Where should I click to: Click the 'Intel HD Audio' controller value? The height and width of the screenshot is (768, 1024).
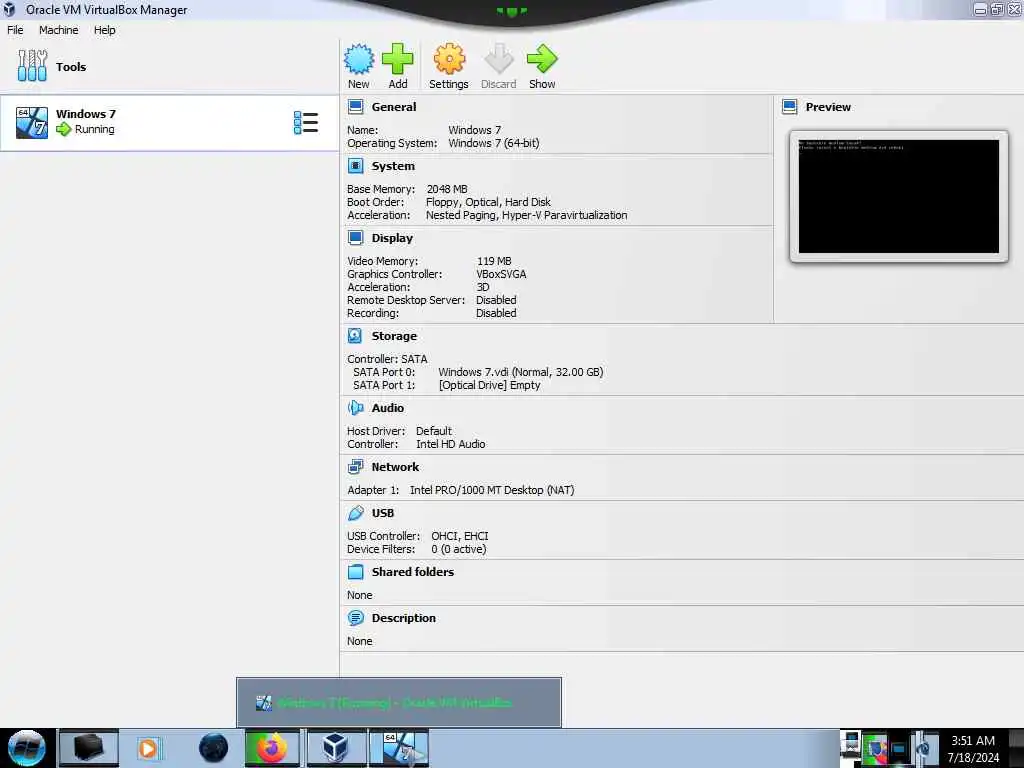pos(451,443)
